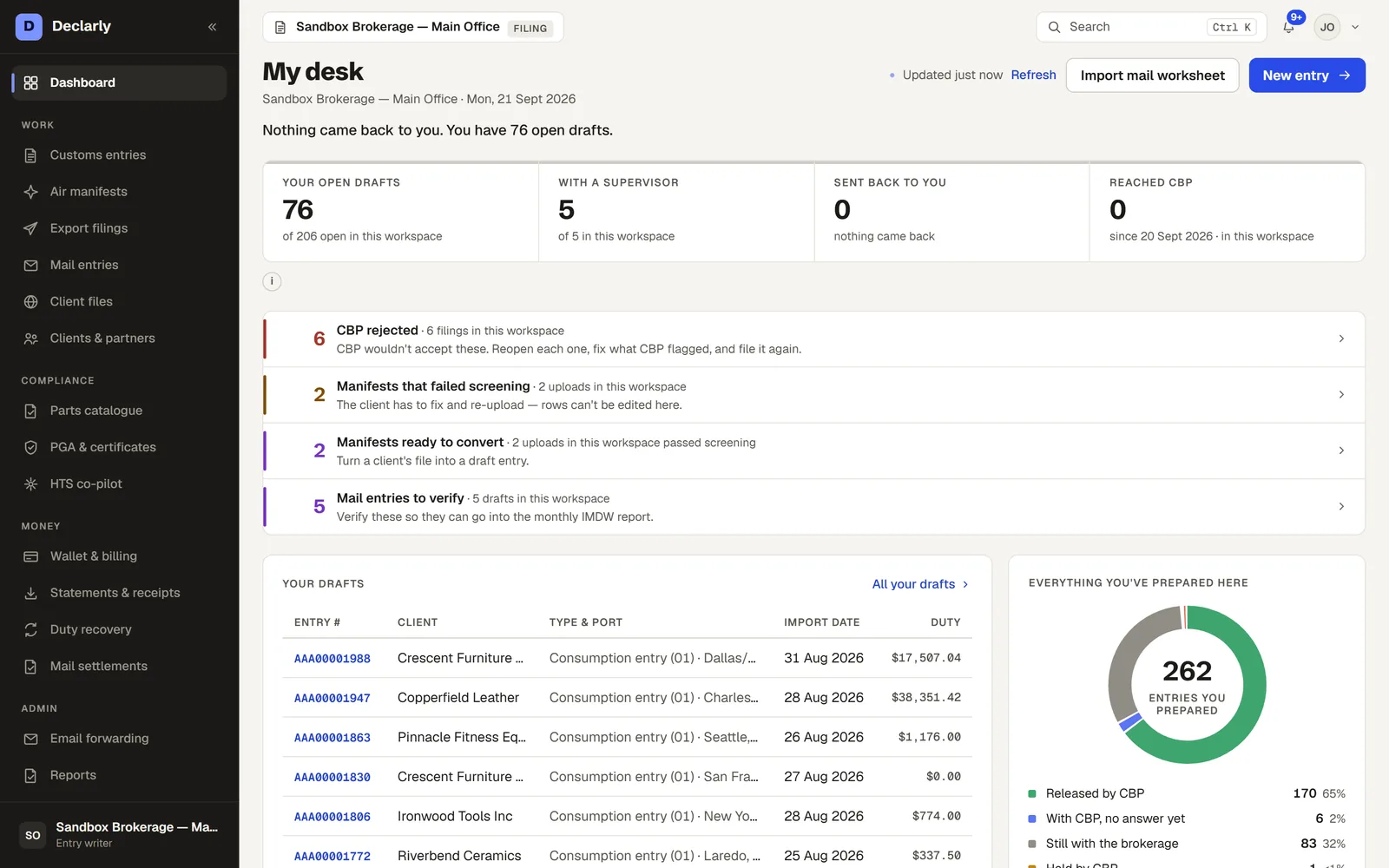Click the Your open drafts 76 card

coord(401,212)
